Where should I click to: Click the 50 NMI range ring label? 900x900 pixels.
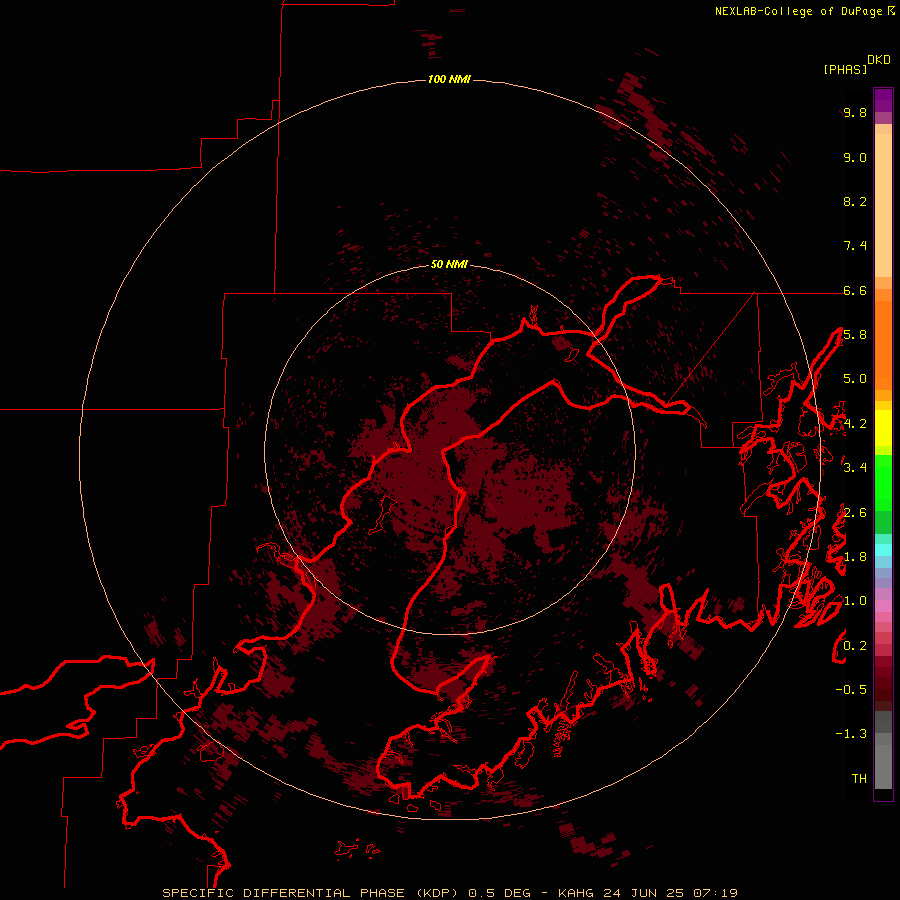pyautogui.click(x=449, y=264)
